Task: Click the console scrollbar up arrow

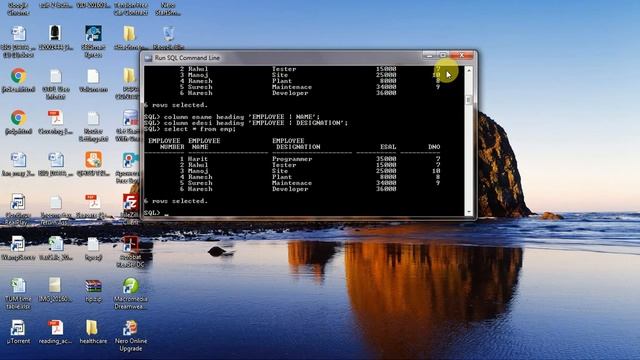Action: coord(469,71)
